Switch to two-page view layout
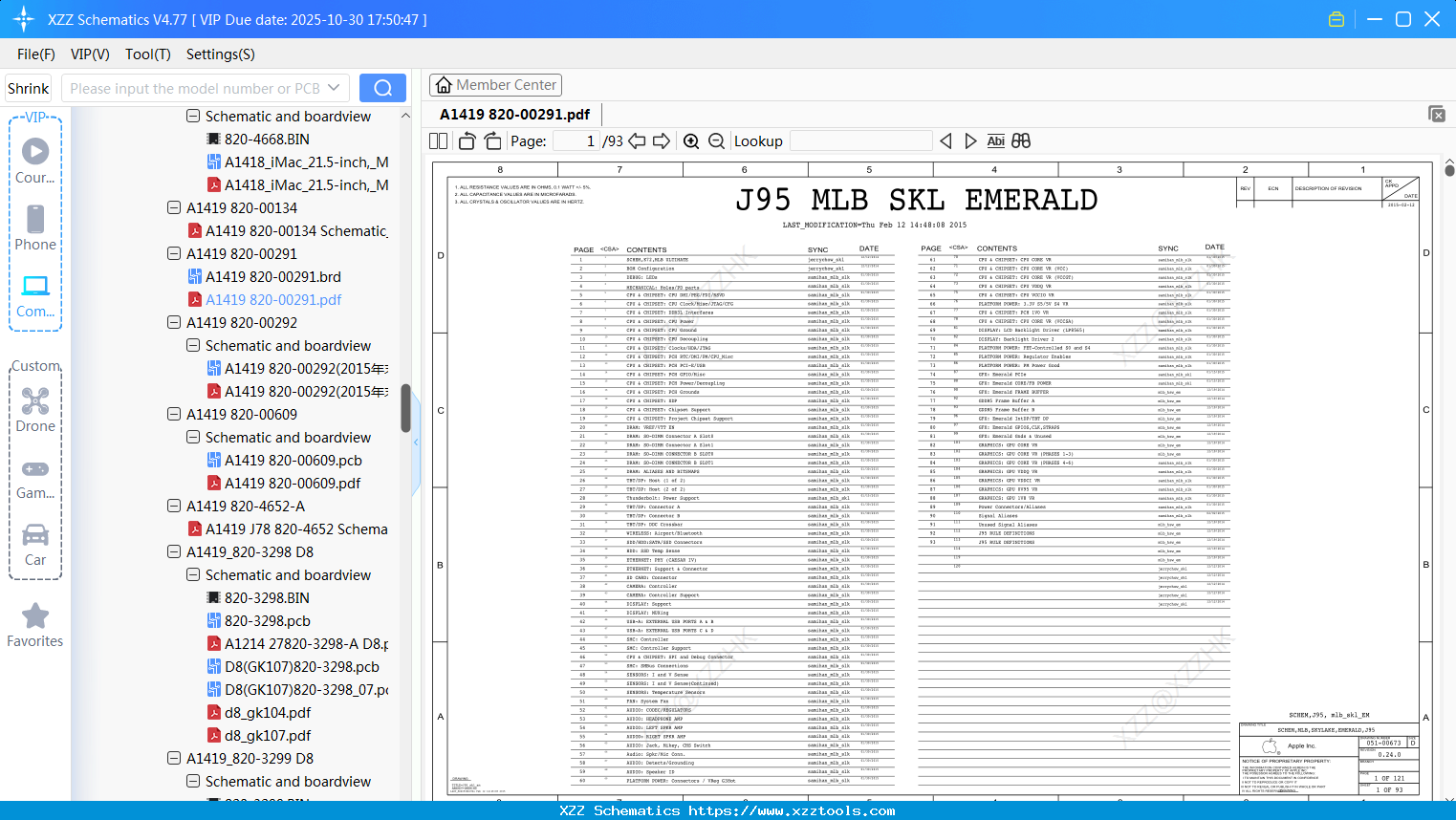This screenshot has height=820, width=1456. click(x=439, y=141)
